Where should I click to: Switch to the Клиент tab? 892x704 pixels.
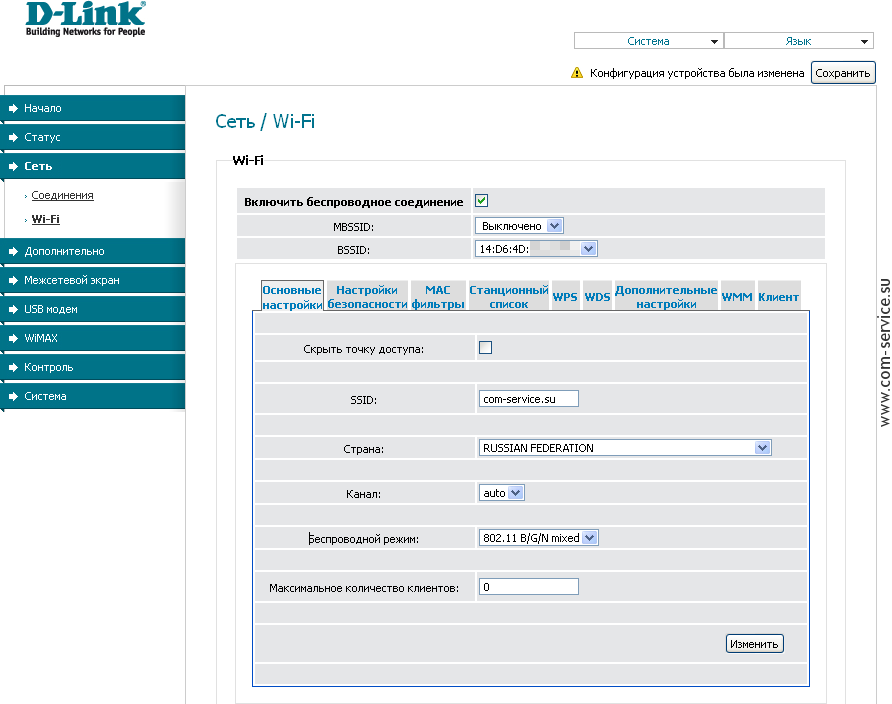(x=778, y=297)
